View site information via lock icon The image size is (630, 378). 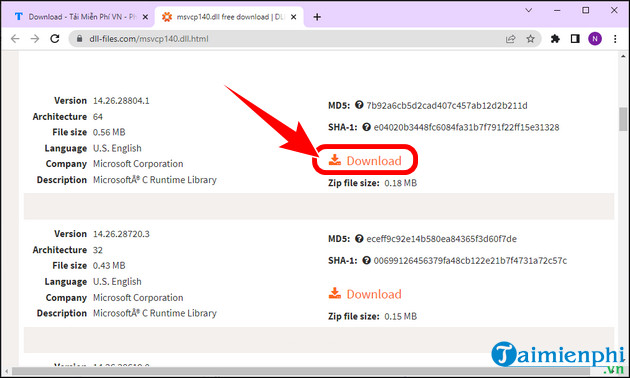80,39
